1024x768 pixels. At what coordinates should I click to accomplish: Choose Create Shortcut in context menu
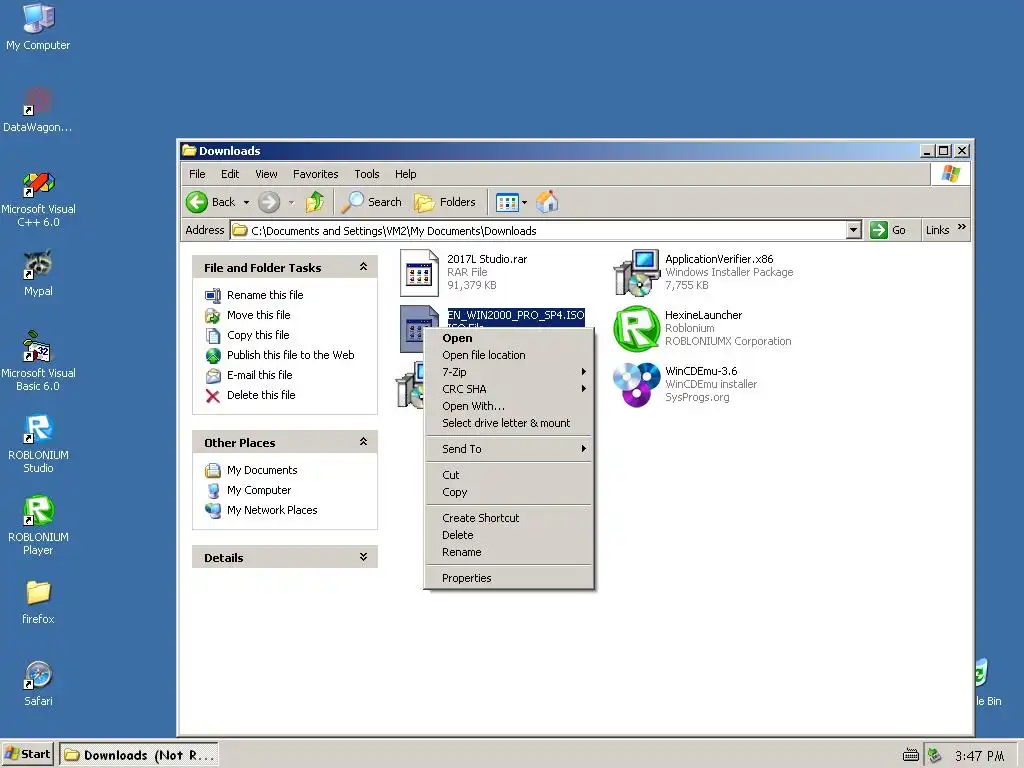[x=509, y=518]
